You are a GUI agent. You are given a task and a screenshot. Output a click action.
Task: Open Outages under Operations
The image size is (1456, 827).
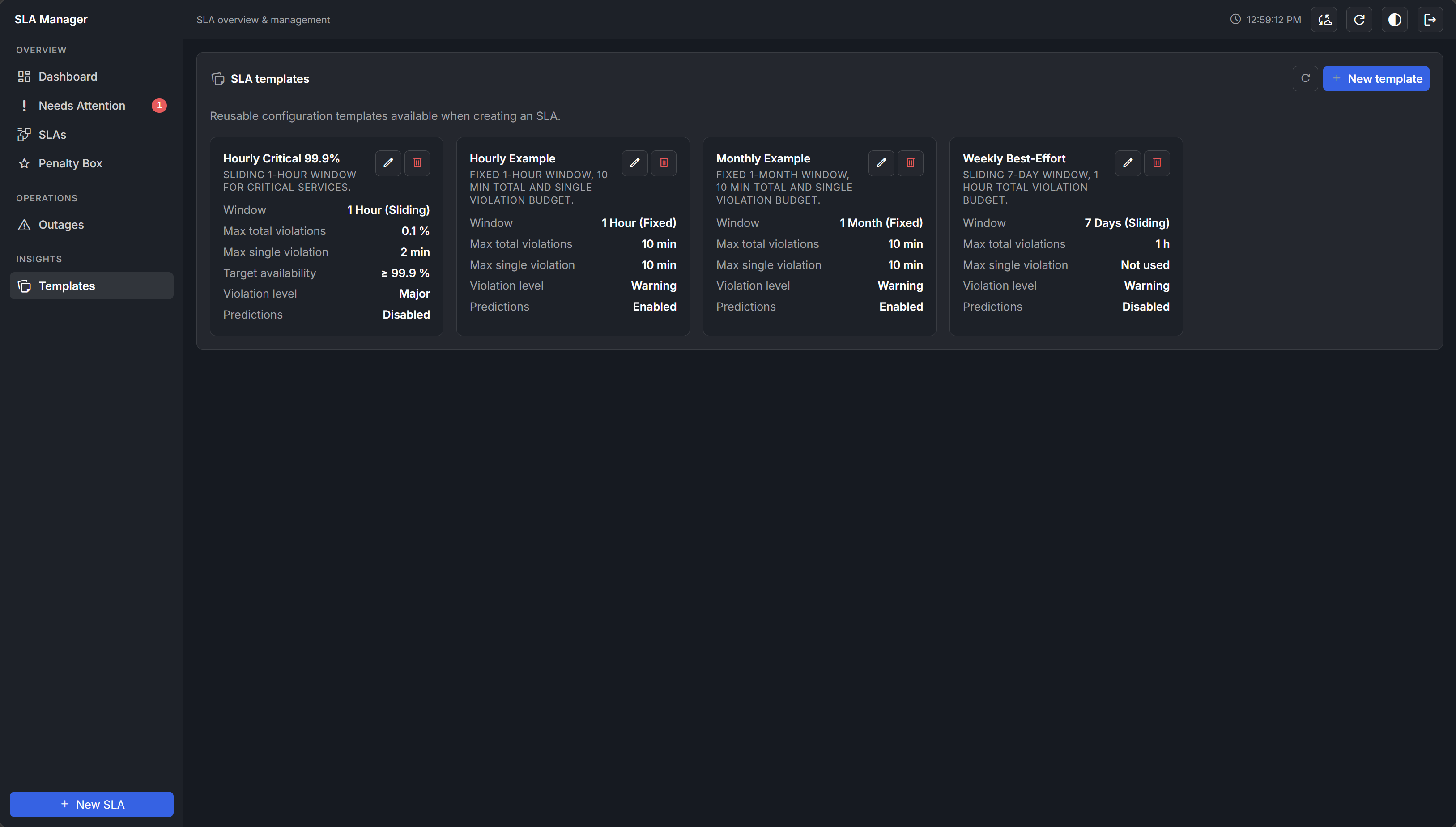(91, 225)
